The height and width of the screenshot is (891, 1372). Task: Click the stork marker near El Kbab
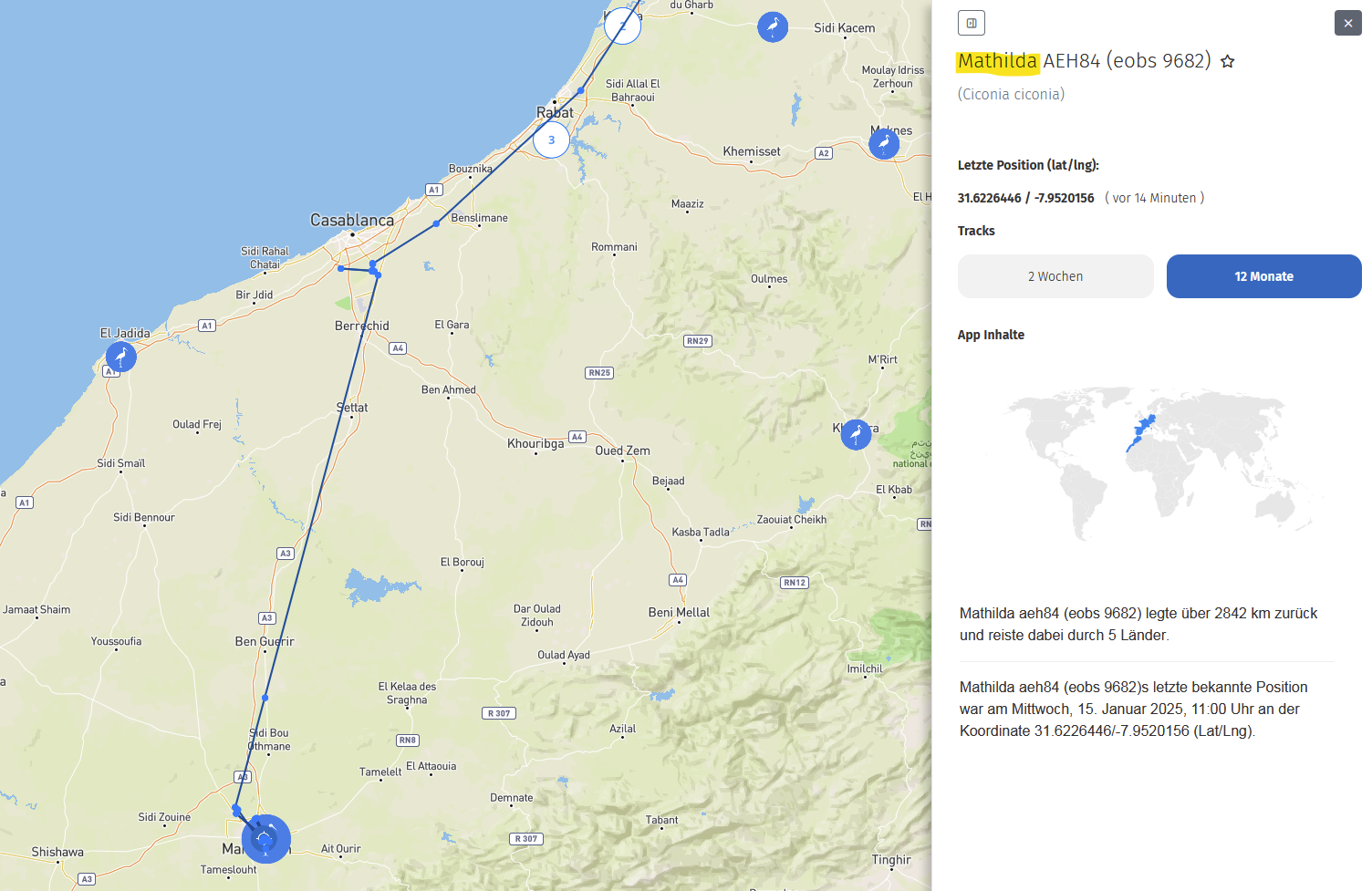[x=856, y=434]
